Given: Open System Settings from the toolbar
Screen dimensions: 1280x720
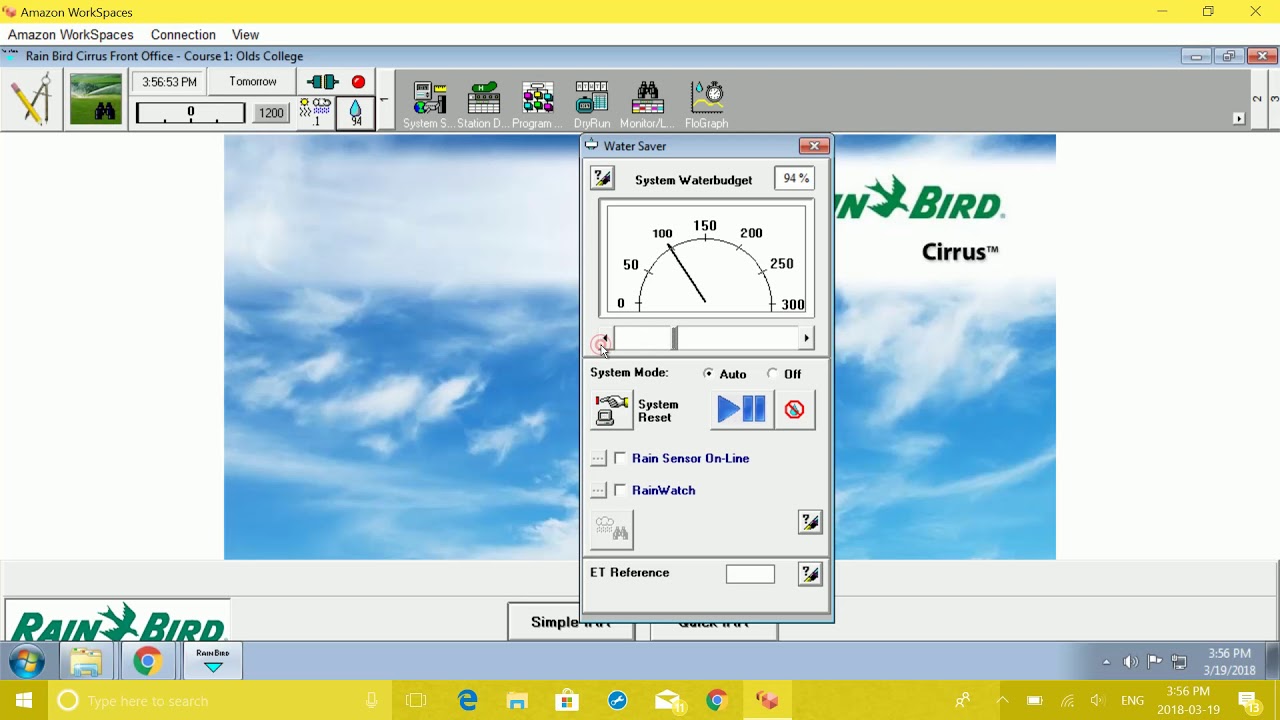Looking at the screenshot, I should click(427, 105).
